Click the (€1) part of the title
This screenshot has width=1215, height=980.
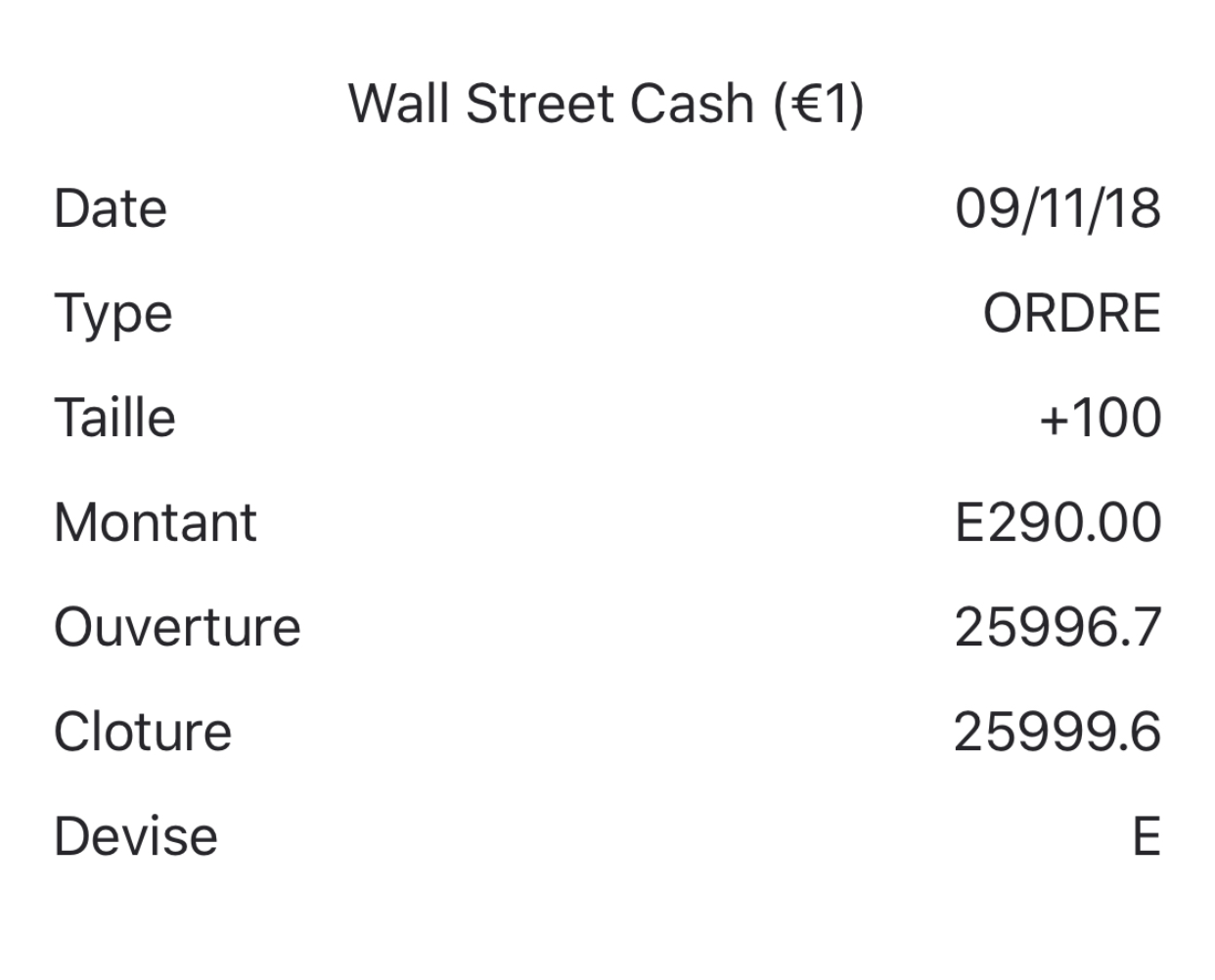(x=818, y=104)
